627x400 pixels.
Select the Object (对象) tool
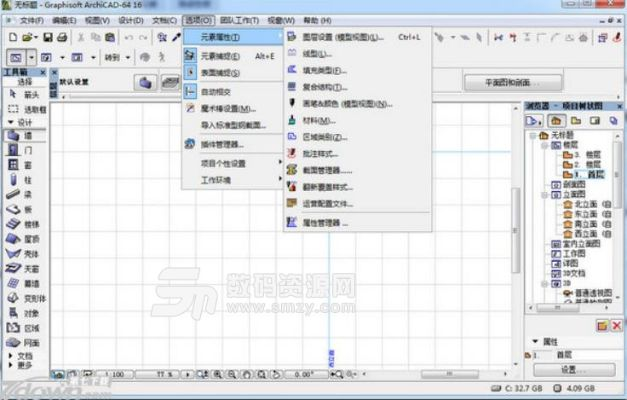pos(24,313)
